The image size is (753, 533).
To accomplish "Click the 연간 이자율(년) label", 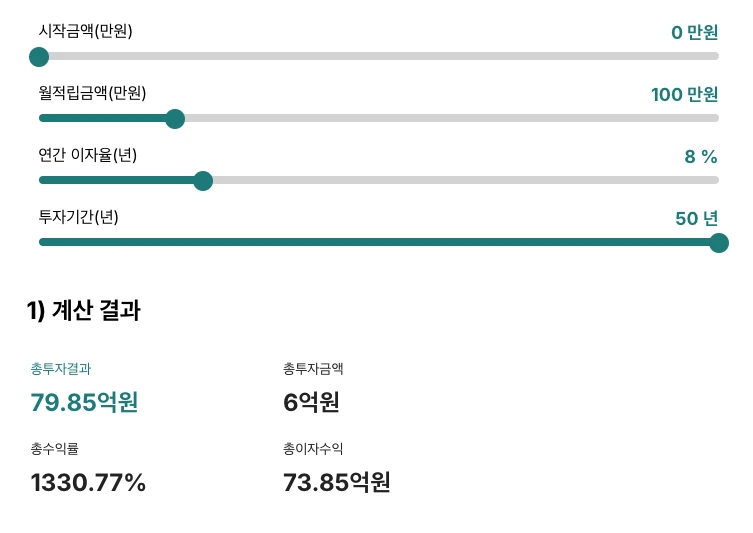I will coord(88,155).
